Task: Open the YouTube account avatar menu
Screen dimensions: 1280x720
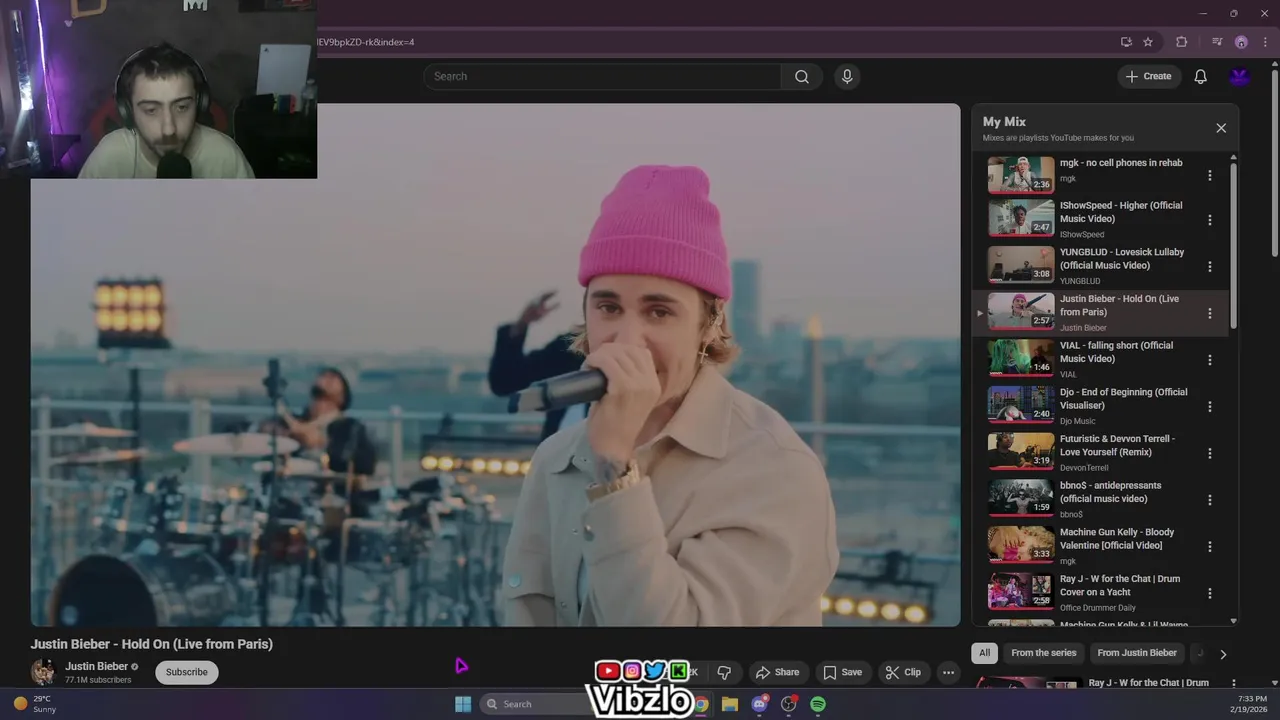Action: (x=1240, y=76)
